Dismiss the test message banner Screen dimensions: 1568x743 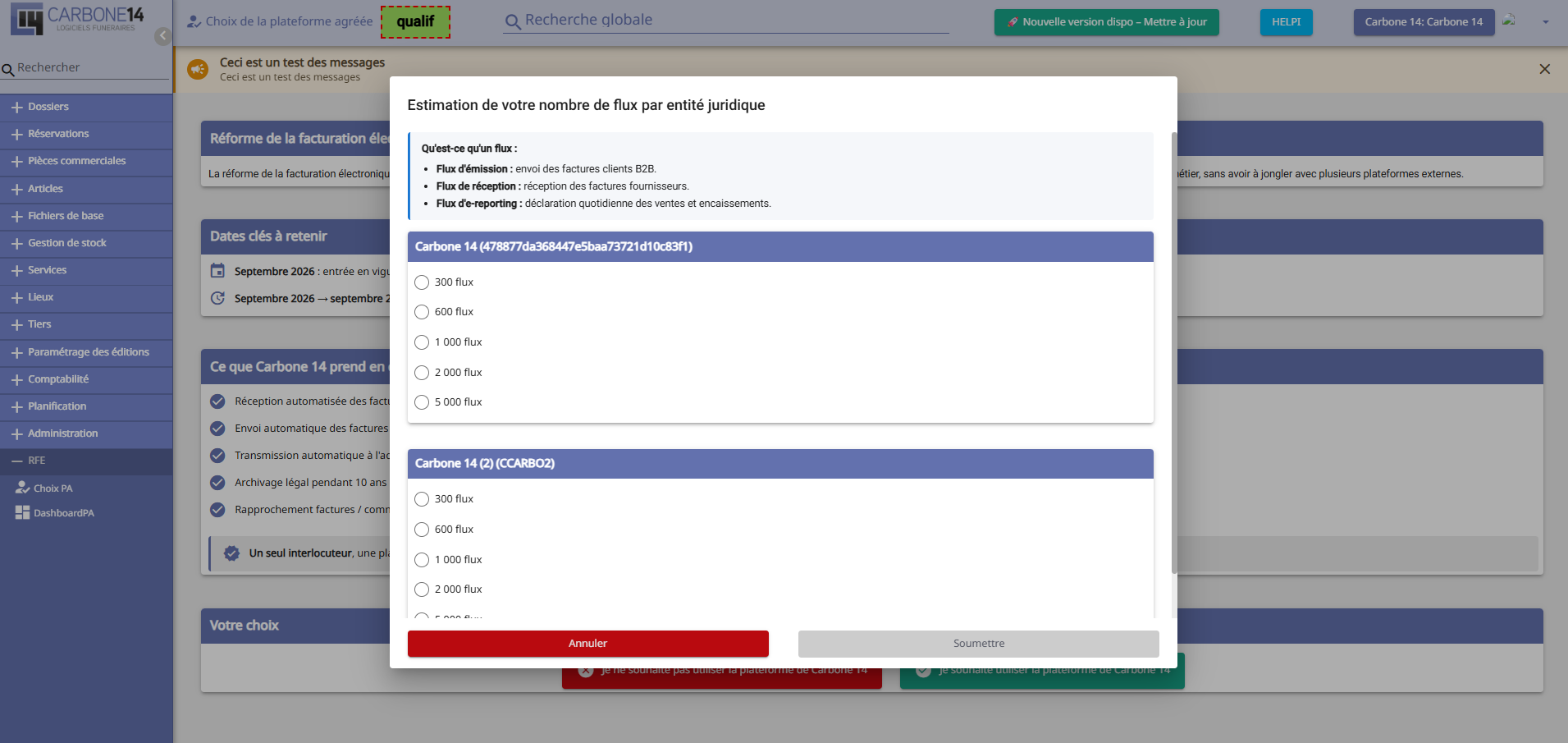point(1545,69)
